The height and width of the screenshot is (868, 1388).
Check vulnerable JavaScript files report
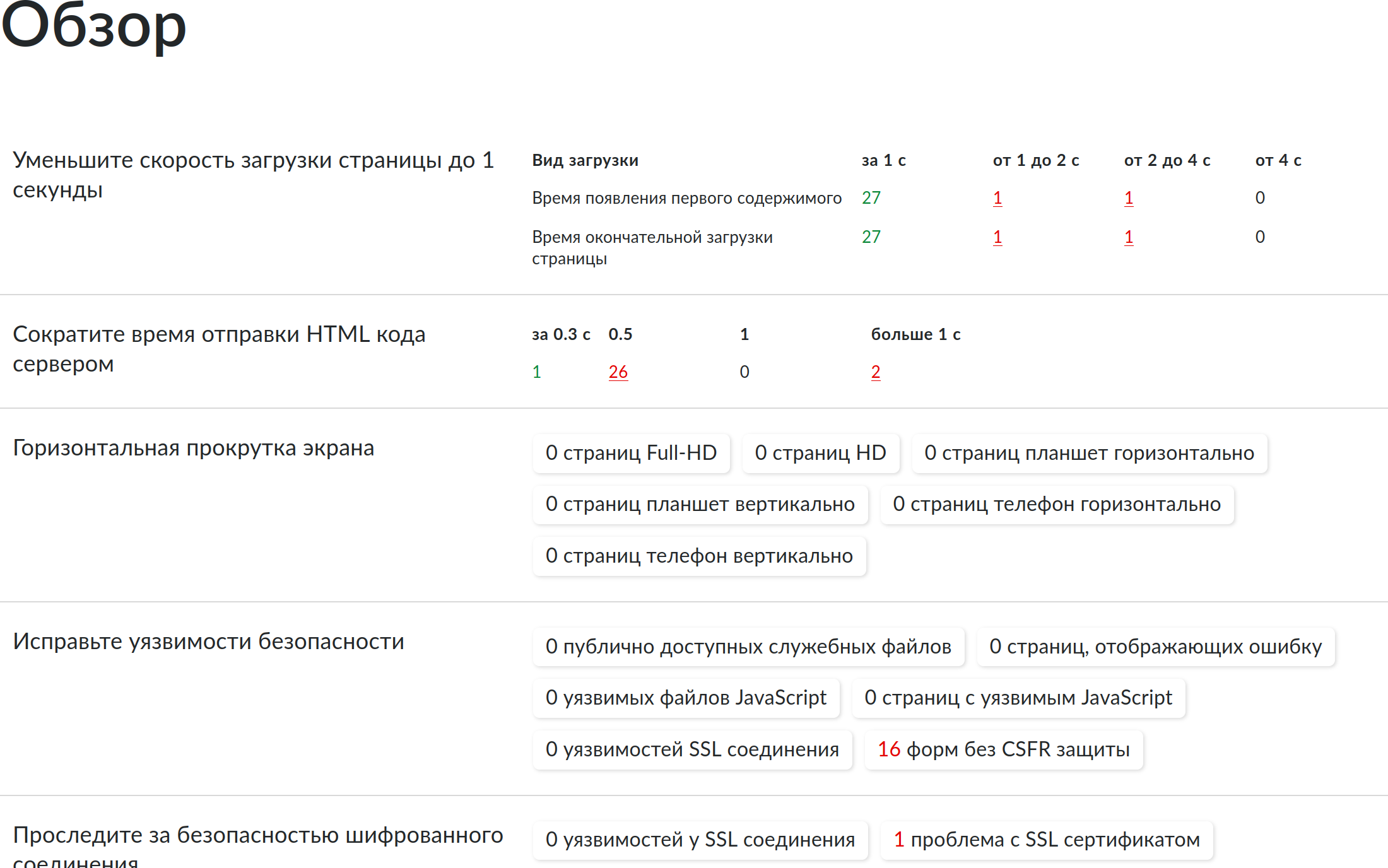[x=686, y=698]
